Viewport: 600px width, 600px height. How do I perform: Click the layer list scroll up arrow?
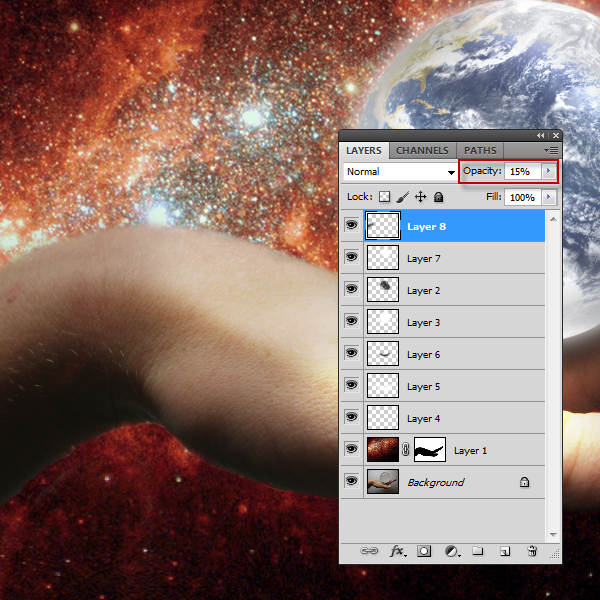553,219
